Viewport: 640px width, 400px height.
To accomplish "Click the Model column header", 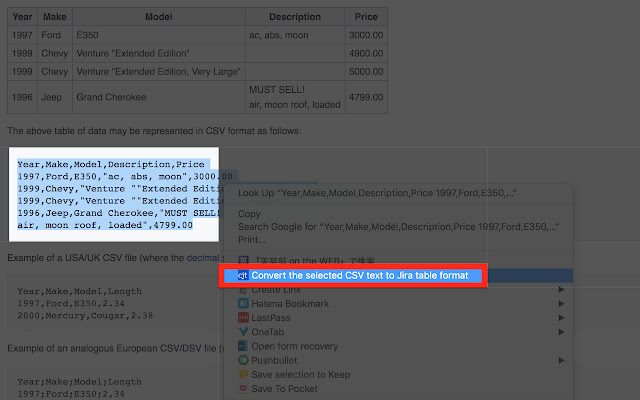I will pyautogui.click(x=159, y=17).
